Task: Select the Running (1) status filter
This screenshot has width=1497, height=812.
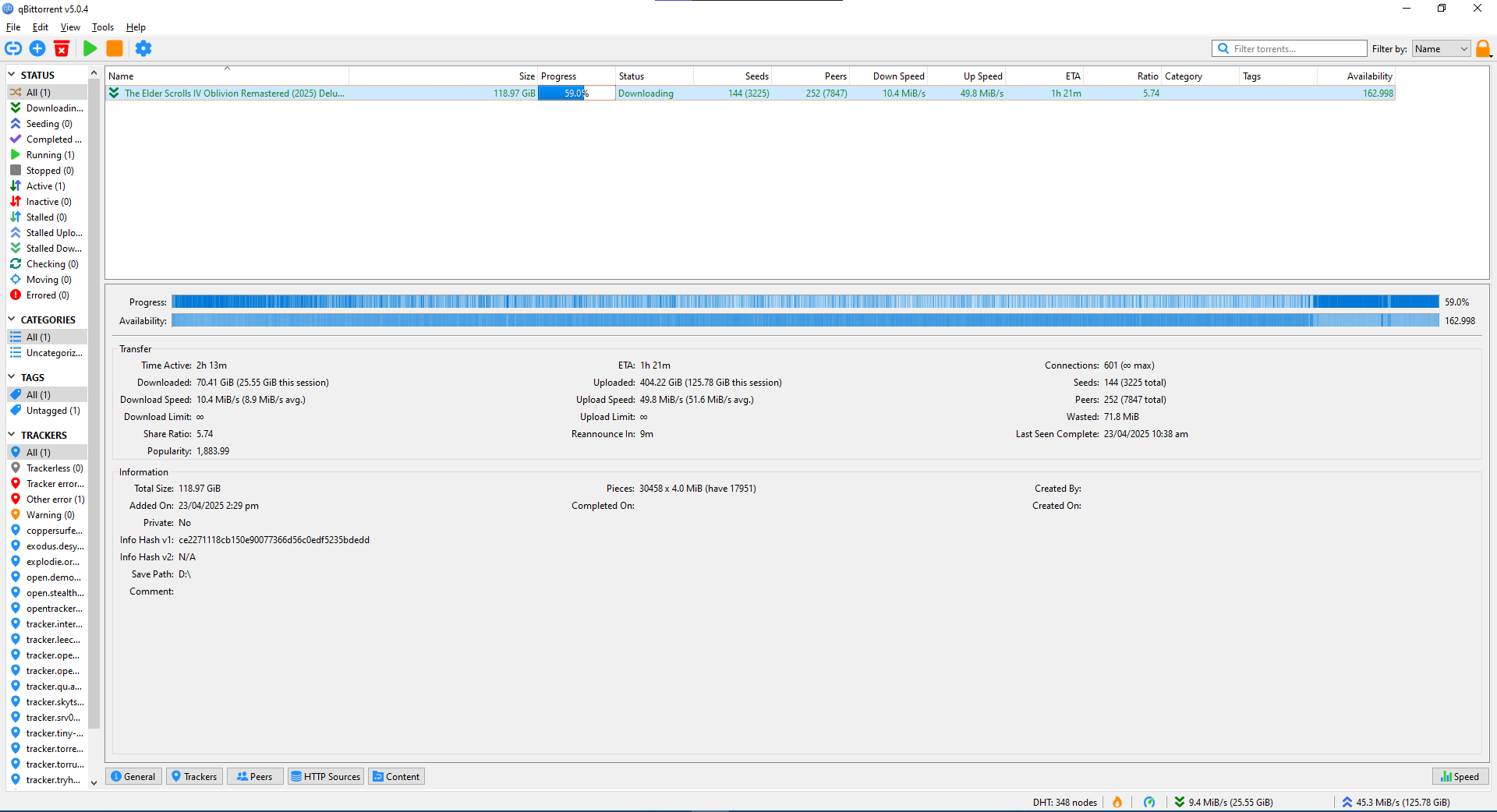Action: 47,155
